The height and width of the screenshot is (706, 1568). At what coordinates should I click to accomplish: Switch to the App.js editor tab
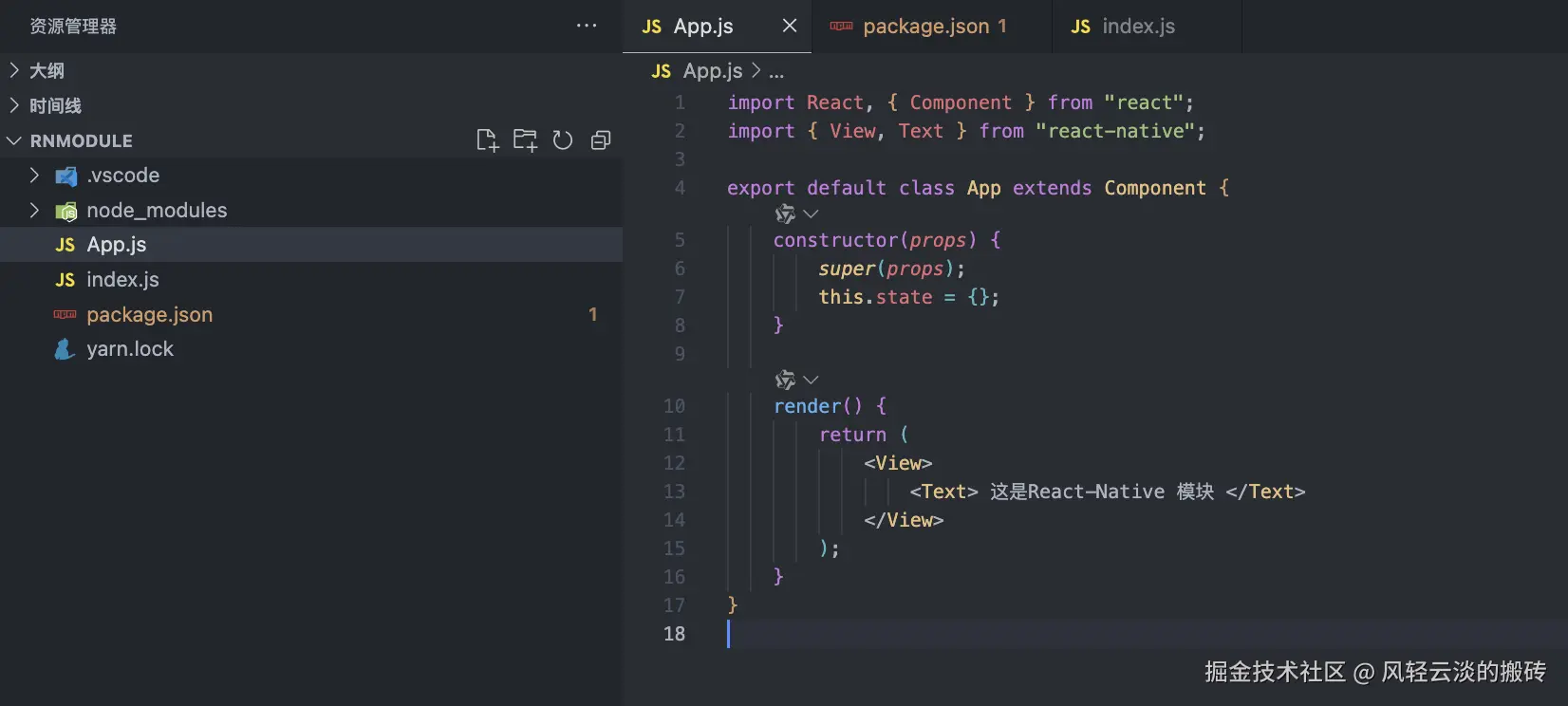click(717, 26)
